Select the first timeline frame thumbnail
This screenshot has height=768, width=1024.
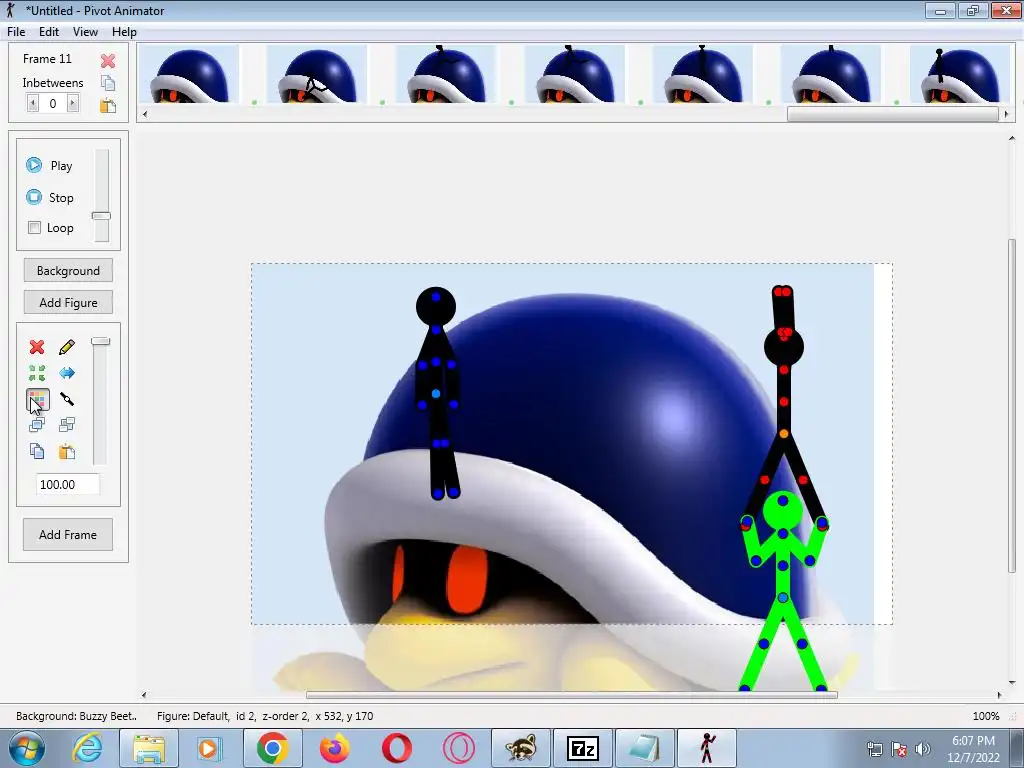point(189,74)
